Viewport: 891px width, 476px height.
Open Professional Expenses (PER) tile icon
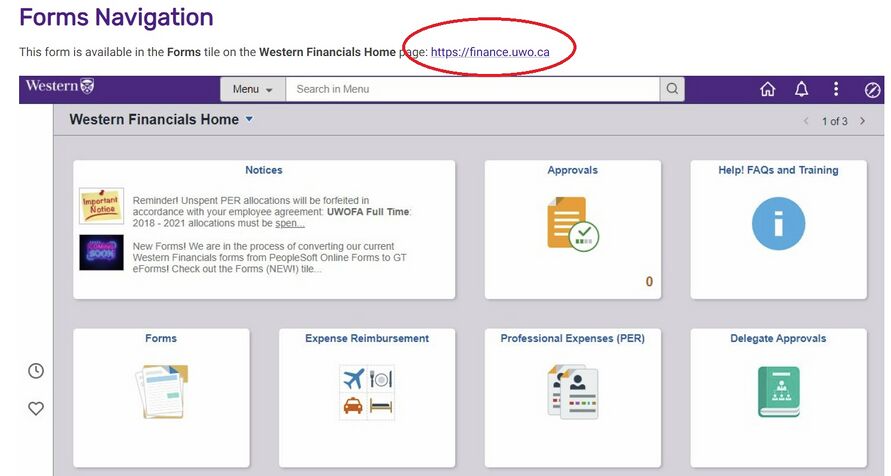coord(573,391)
